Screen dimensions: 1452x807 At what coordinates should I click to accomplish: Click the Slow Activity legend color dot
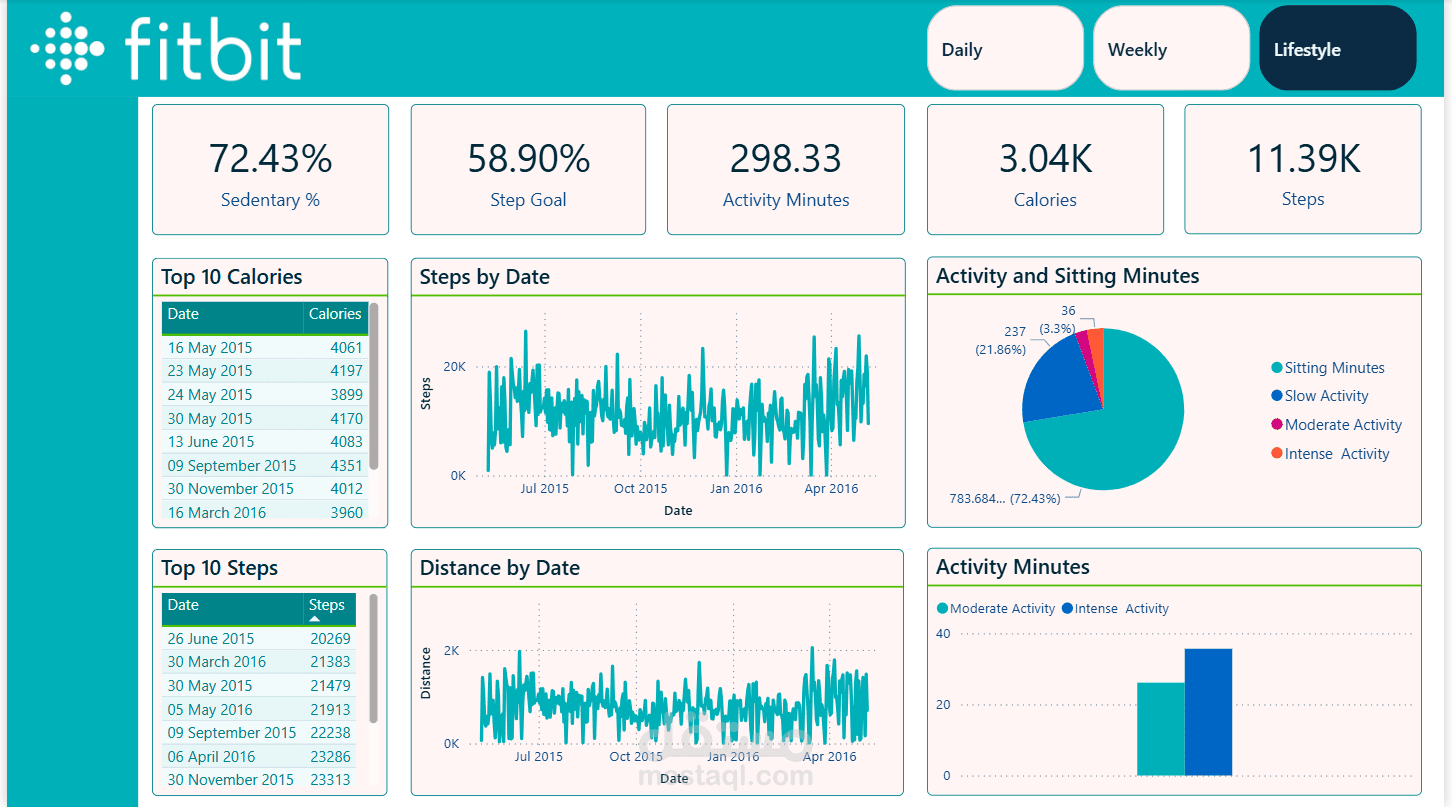(1276, 396)
